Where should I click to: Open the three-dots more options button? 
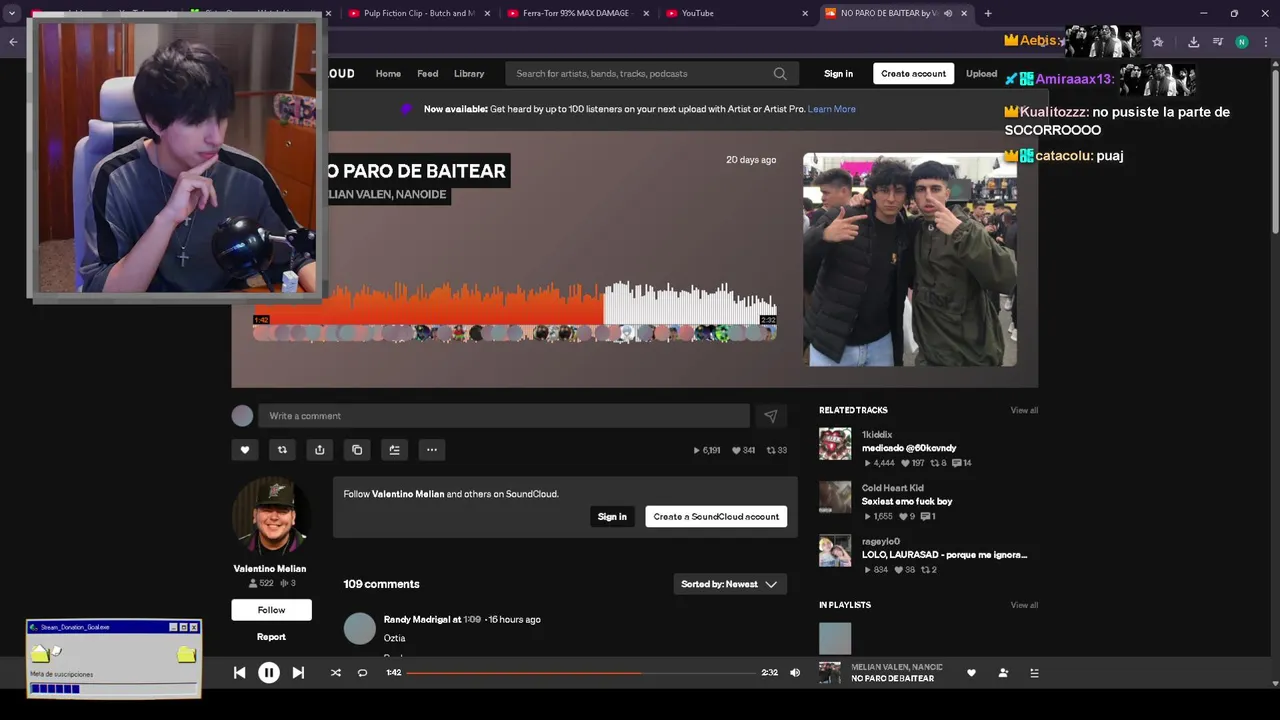[432, 450]
